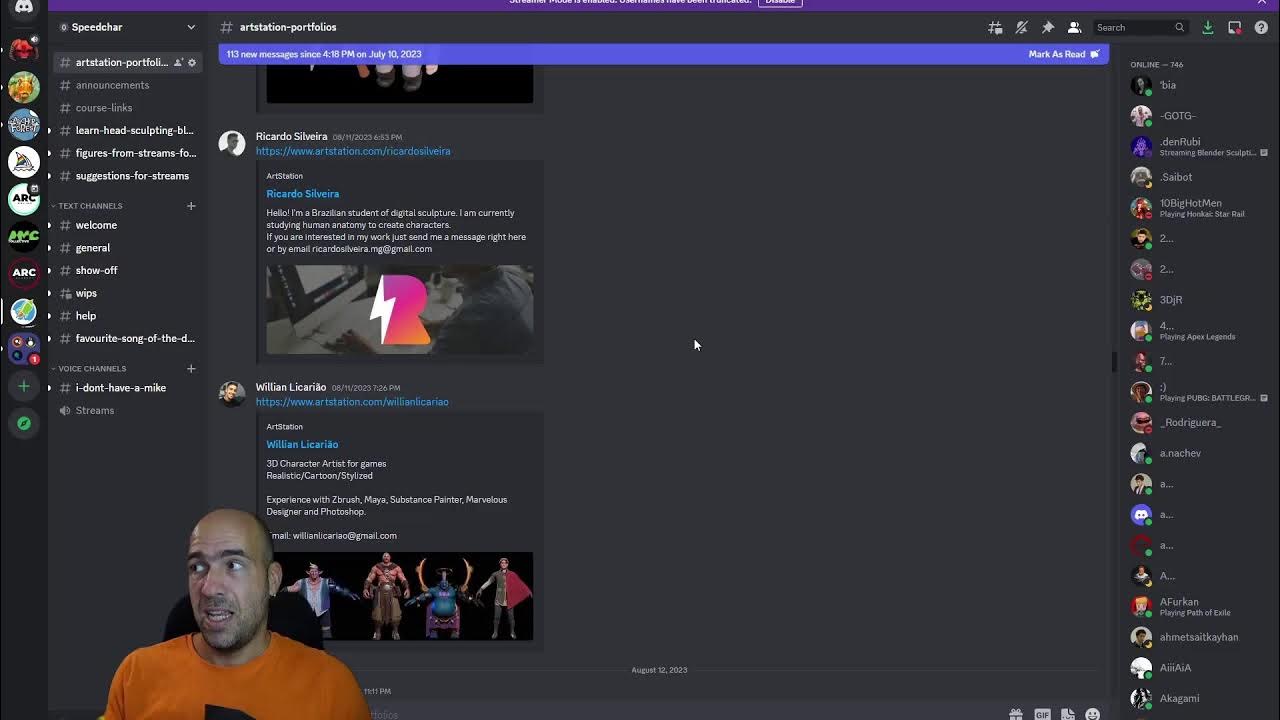Click Mark As Read button

click(1063, 54)
